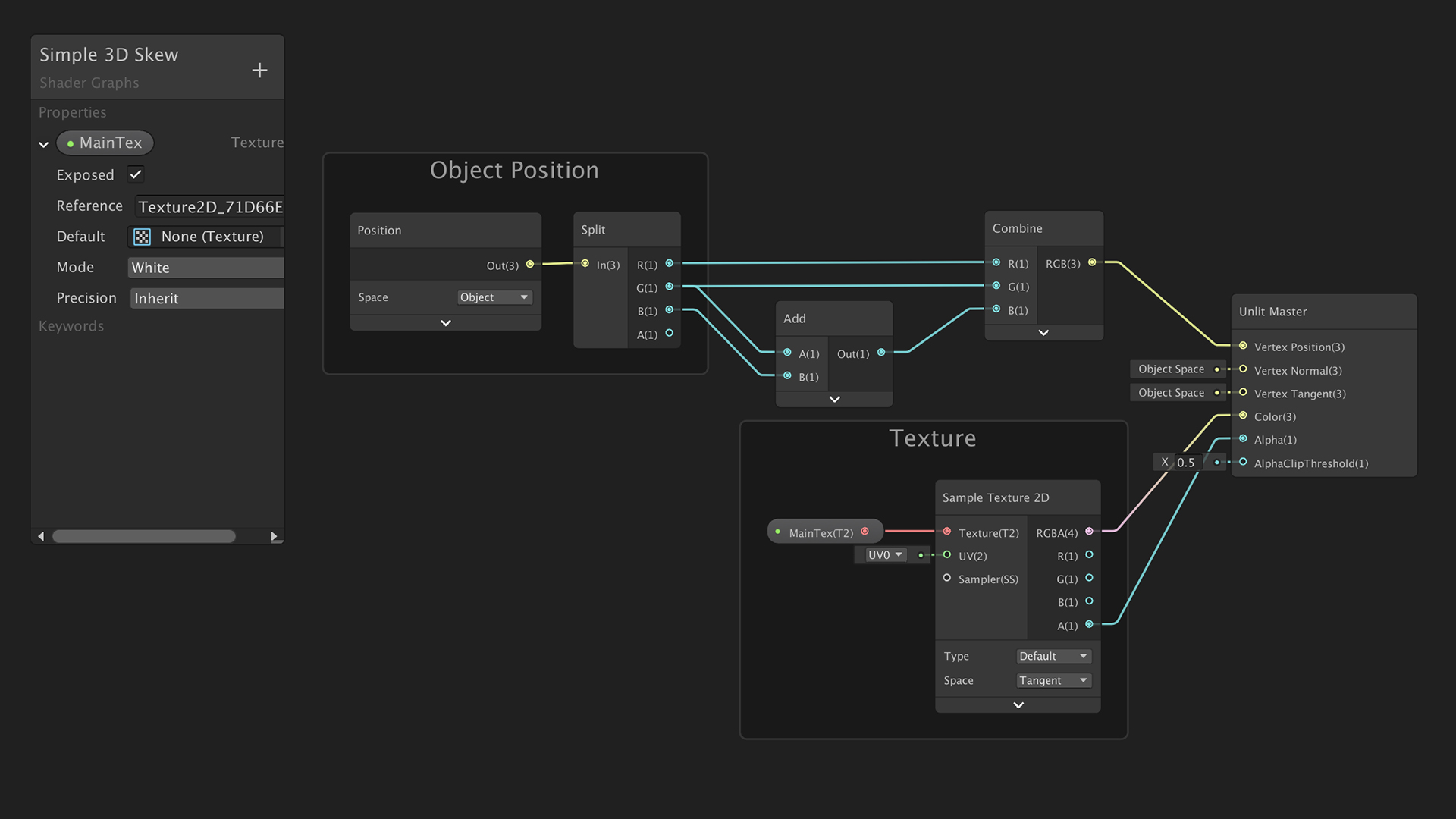
Task: Click Sample Texture 2D G(1) output port
Action: (1090, 578)
